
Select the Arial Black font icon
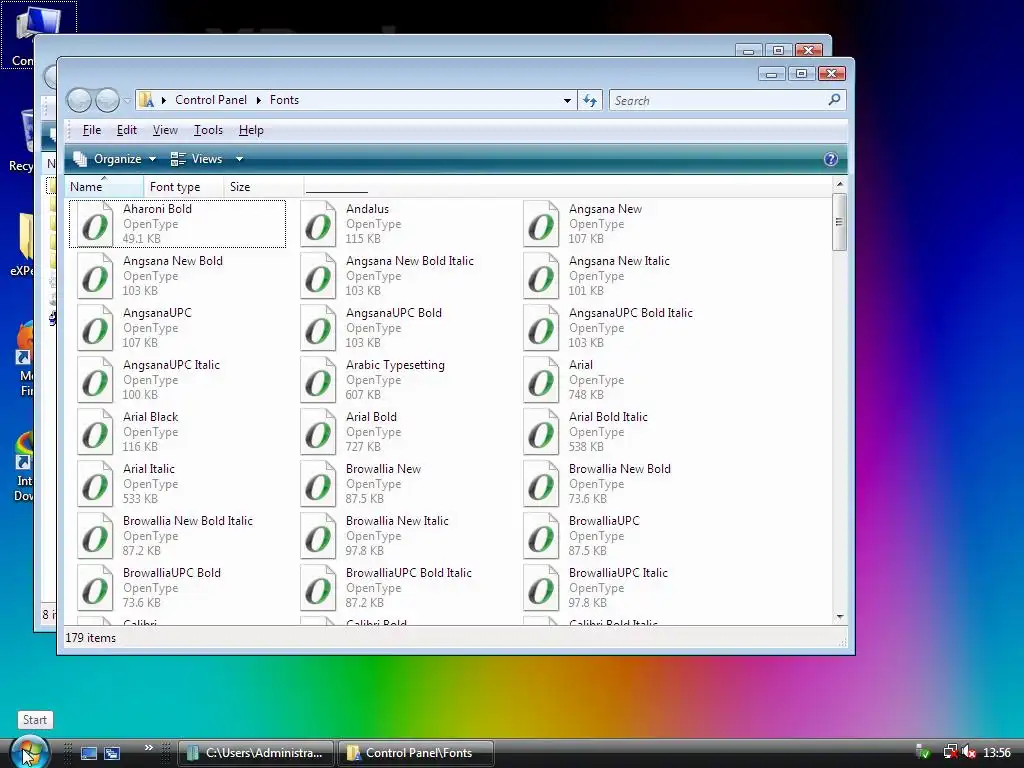[x=95, y=432]
